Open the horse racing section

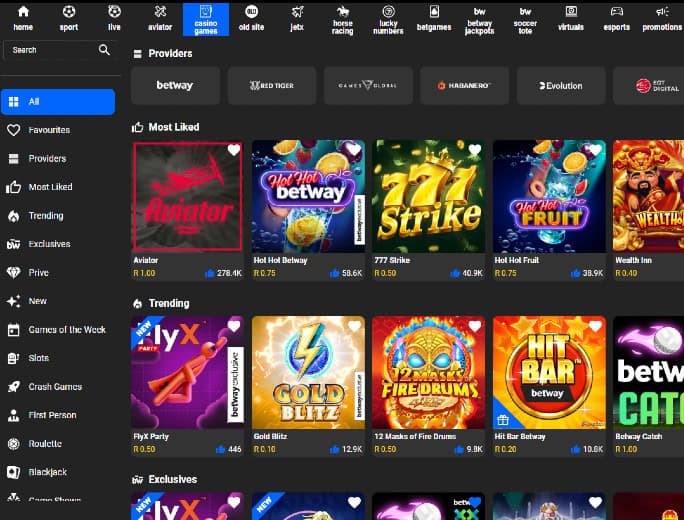coord(342,20)
